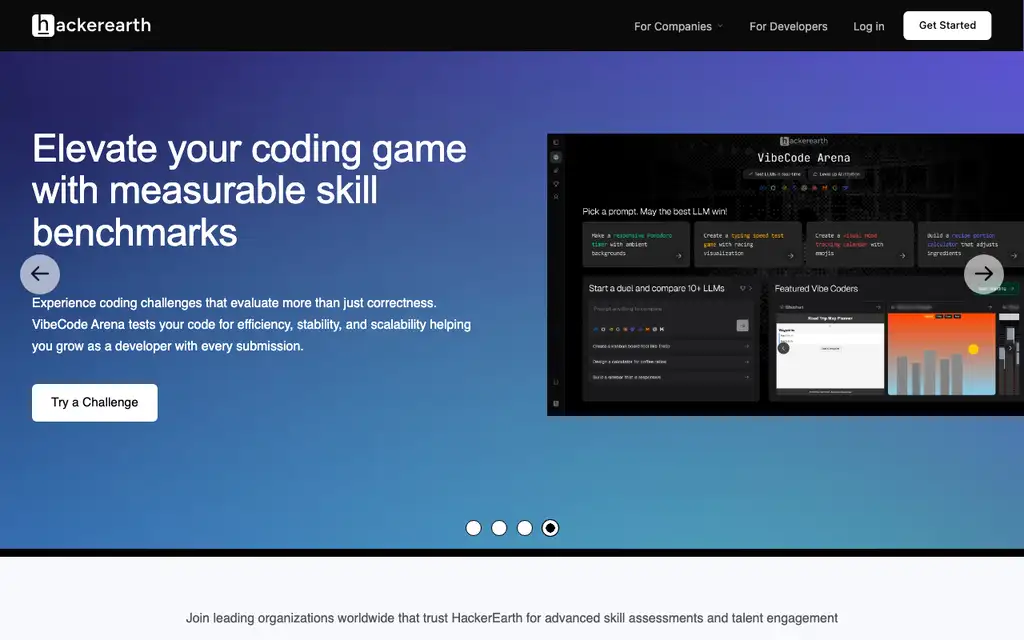Click the 'Elevate your coding game' headline
1024x640 pixels.
(x=249, y=190)
